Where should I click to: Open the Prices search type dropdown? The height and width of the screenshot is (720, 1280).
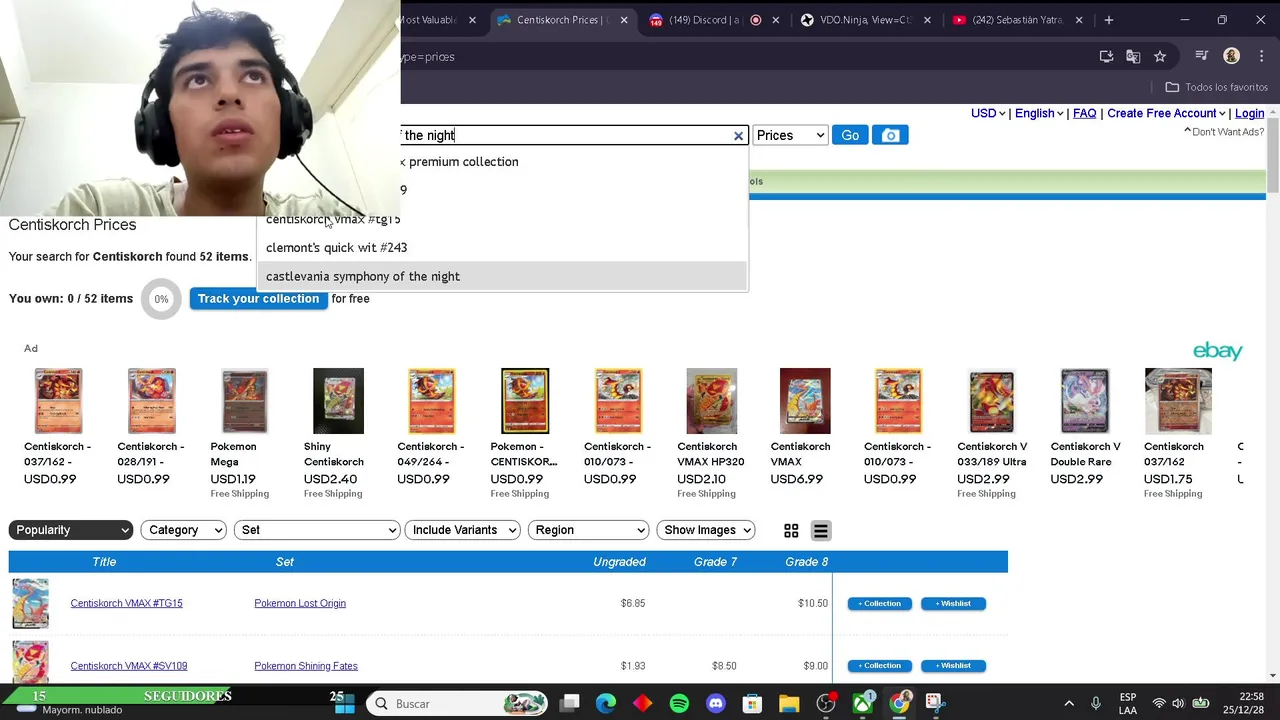tap(790, 135)
